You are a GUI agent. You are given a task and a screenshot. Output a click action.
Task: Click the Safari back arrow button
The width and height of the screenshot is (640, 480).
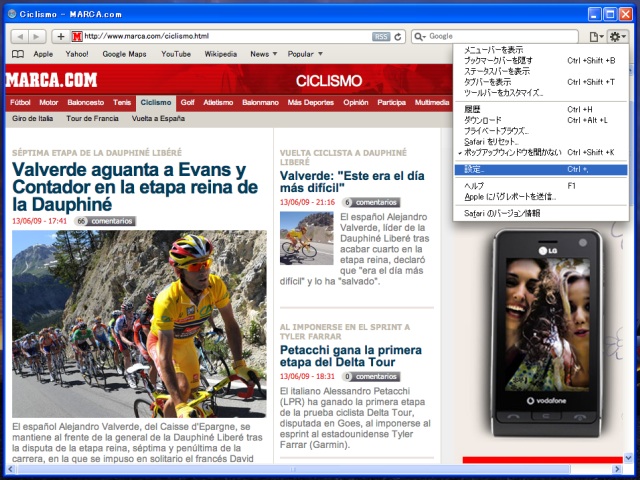19,37
